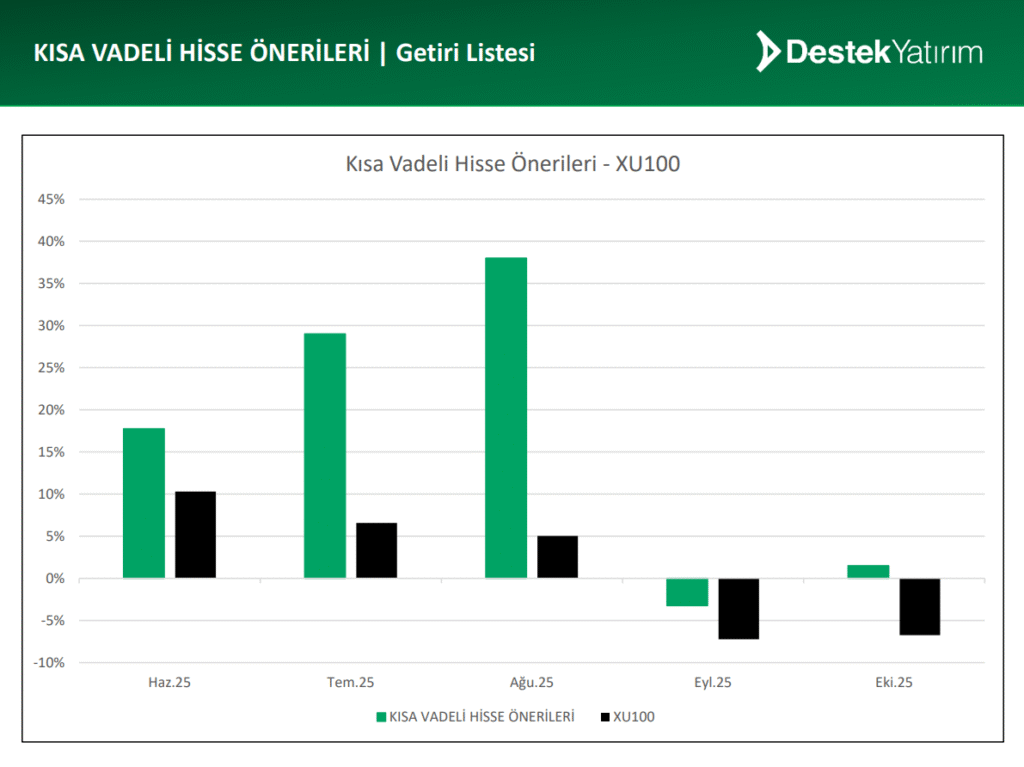The width and height of the screenshot is (1024, 767).
Task: Click the black XU100 bar for Ağu.25
Action: (557, 557)
